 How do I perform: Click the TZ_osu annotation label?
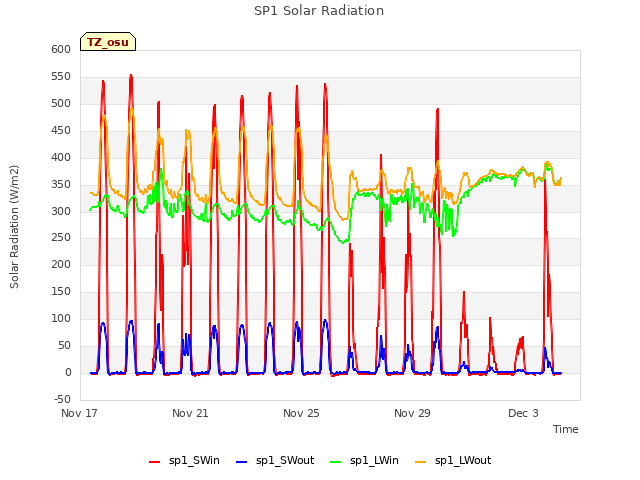pyautogui.click(x=108, y=42)
